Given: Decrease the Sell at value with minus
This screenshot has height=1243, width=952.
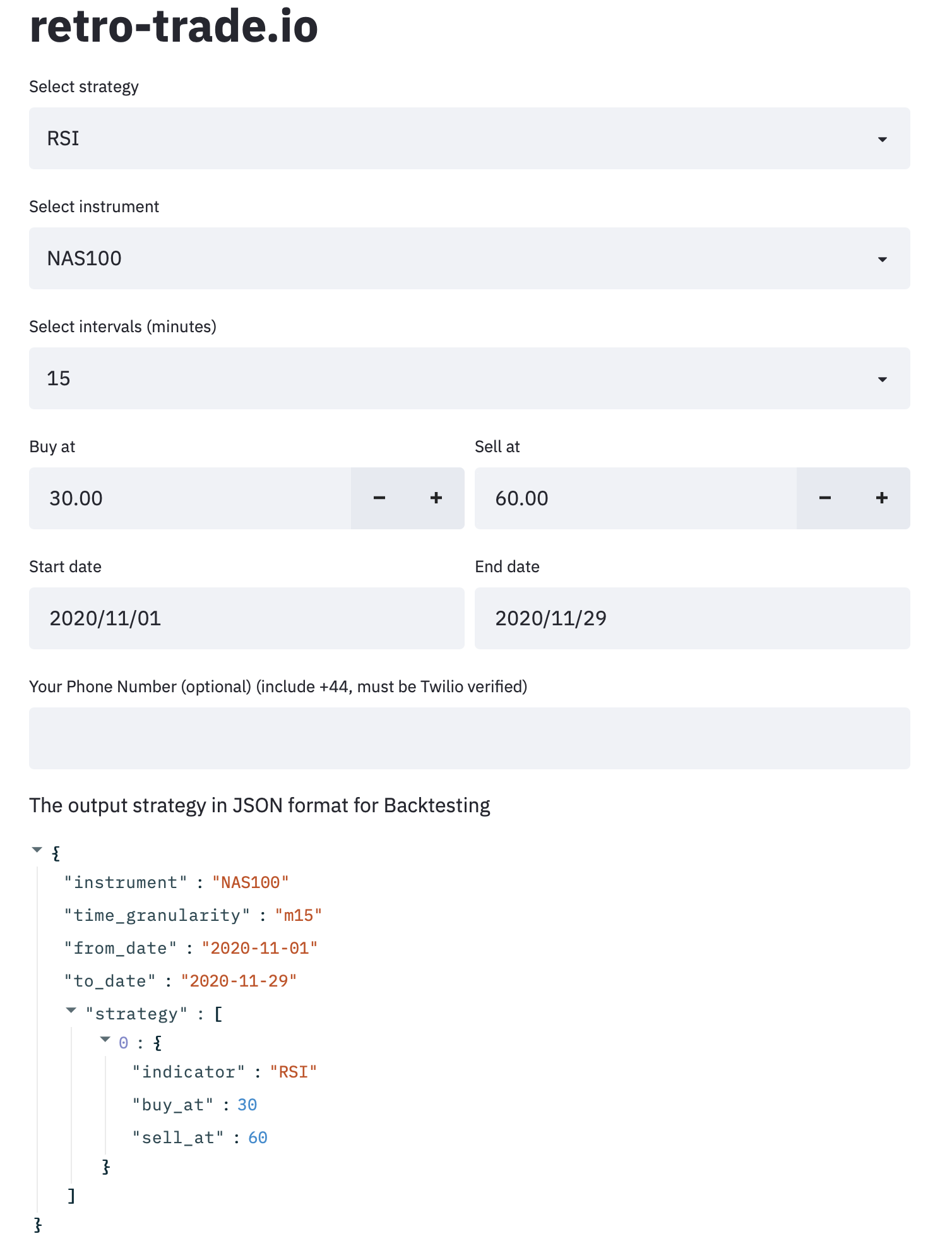Looking at the screenshot, I should [x=825, y=498].
